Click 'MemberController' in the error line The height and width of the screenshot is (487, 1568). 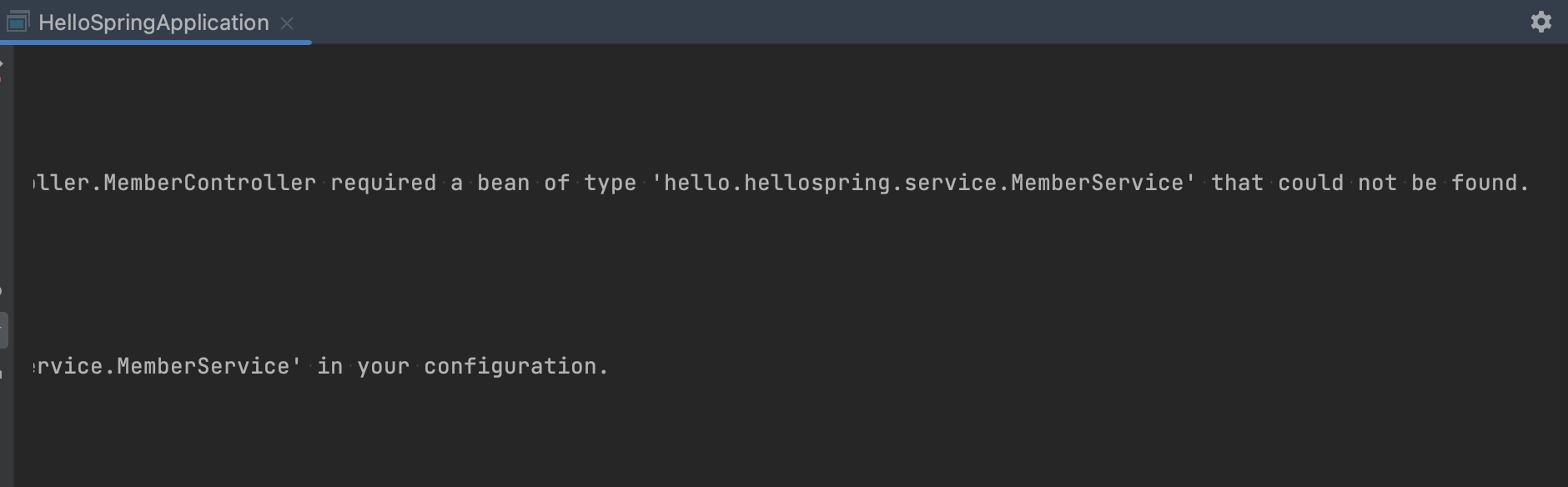coord(210,183)
